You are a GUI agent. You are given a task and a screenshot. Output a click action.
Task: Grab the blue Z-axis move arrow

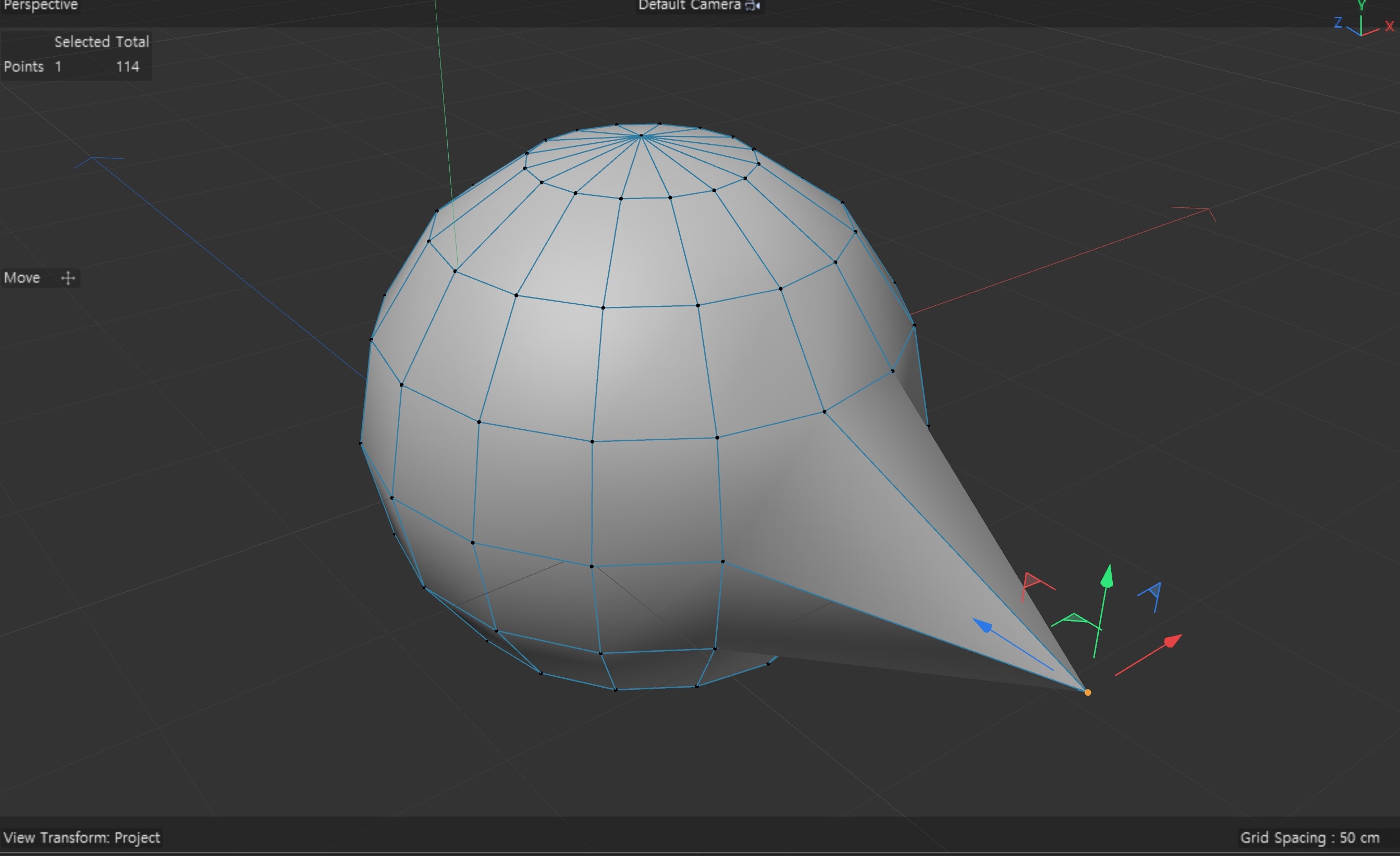coord(982,625)
